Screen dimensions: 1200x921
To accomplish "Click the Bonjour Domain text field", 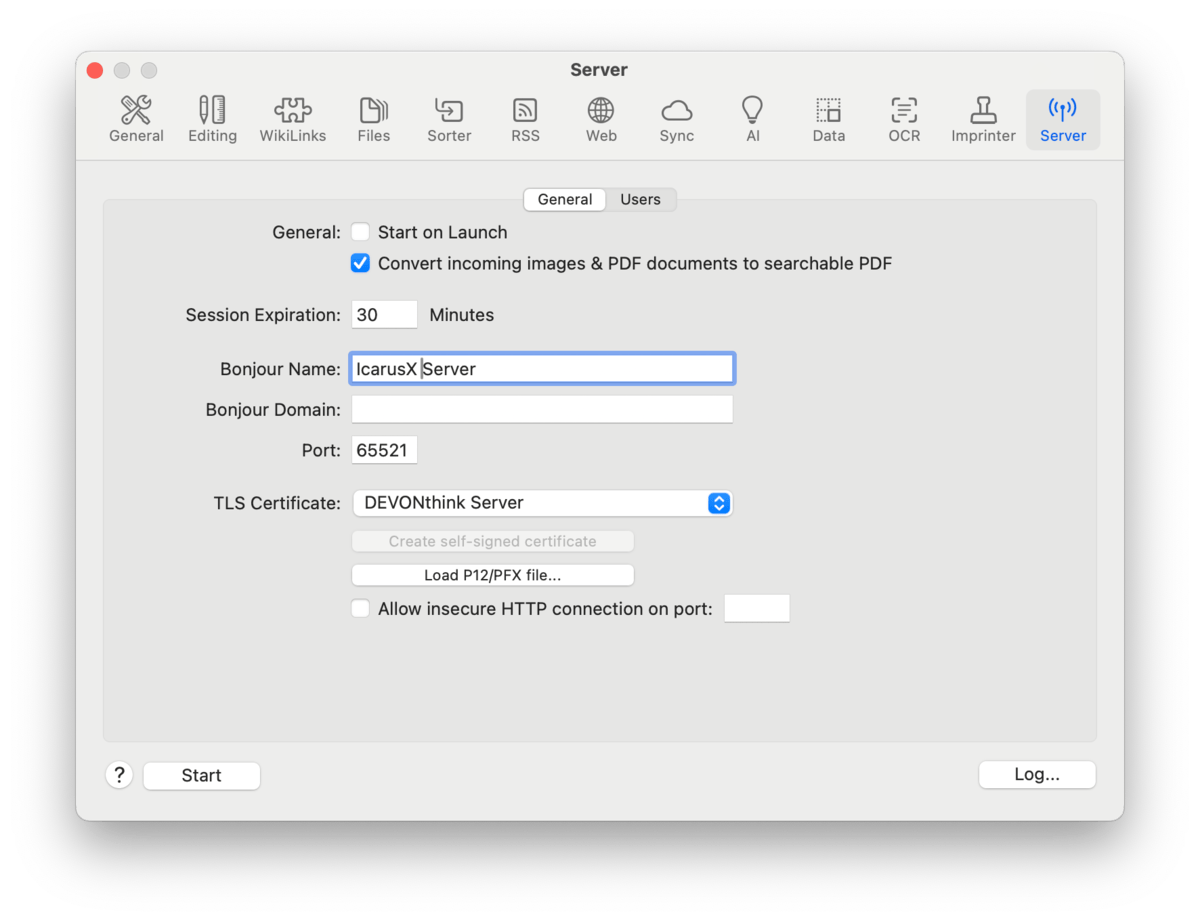I will click(x=542, y=410).
